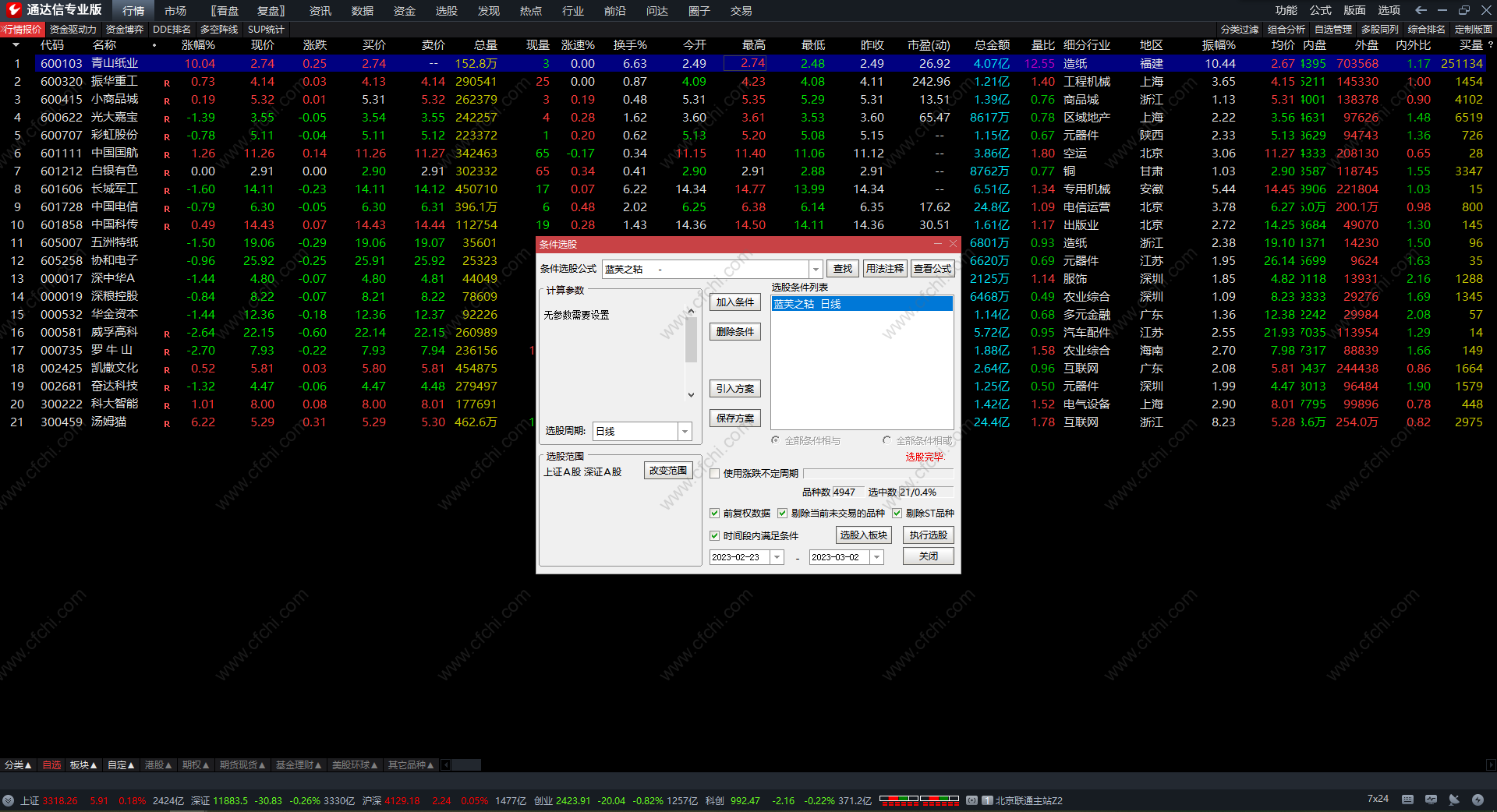Click the R marker beside 振华重工
The height and width of the screenshot is (812, 1497).
click(167, 83)
